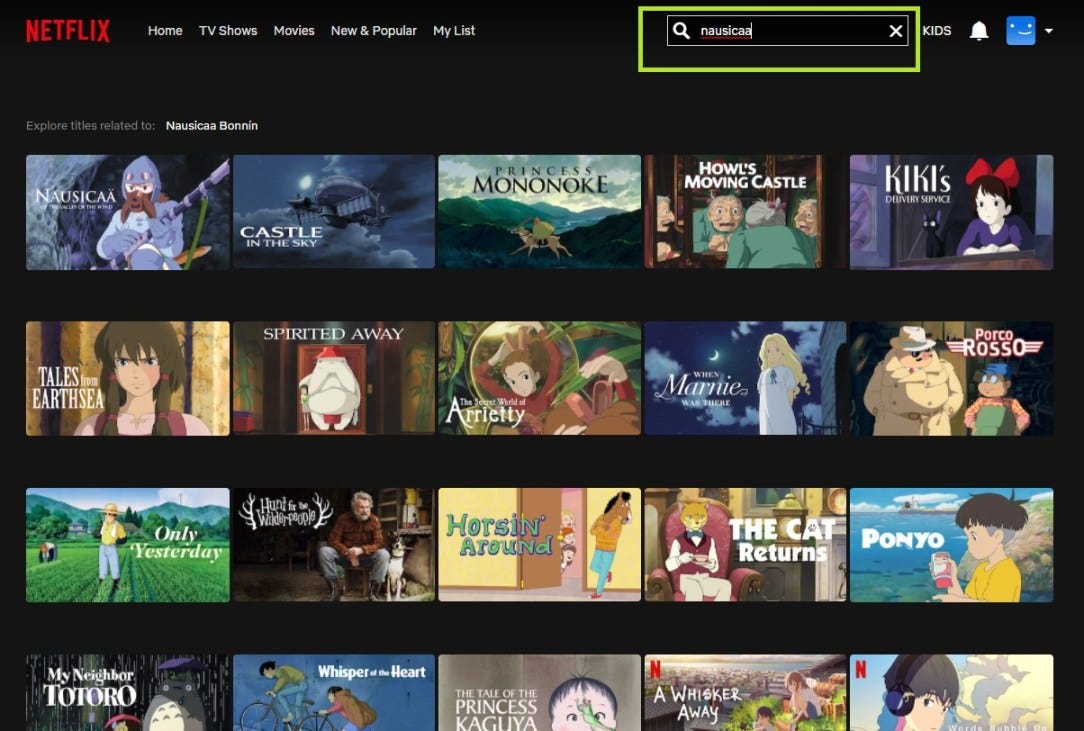Click the search magnifying glass icon
The image size is (1084, 731).
point(681,30)
